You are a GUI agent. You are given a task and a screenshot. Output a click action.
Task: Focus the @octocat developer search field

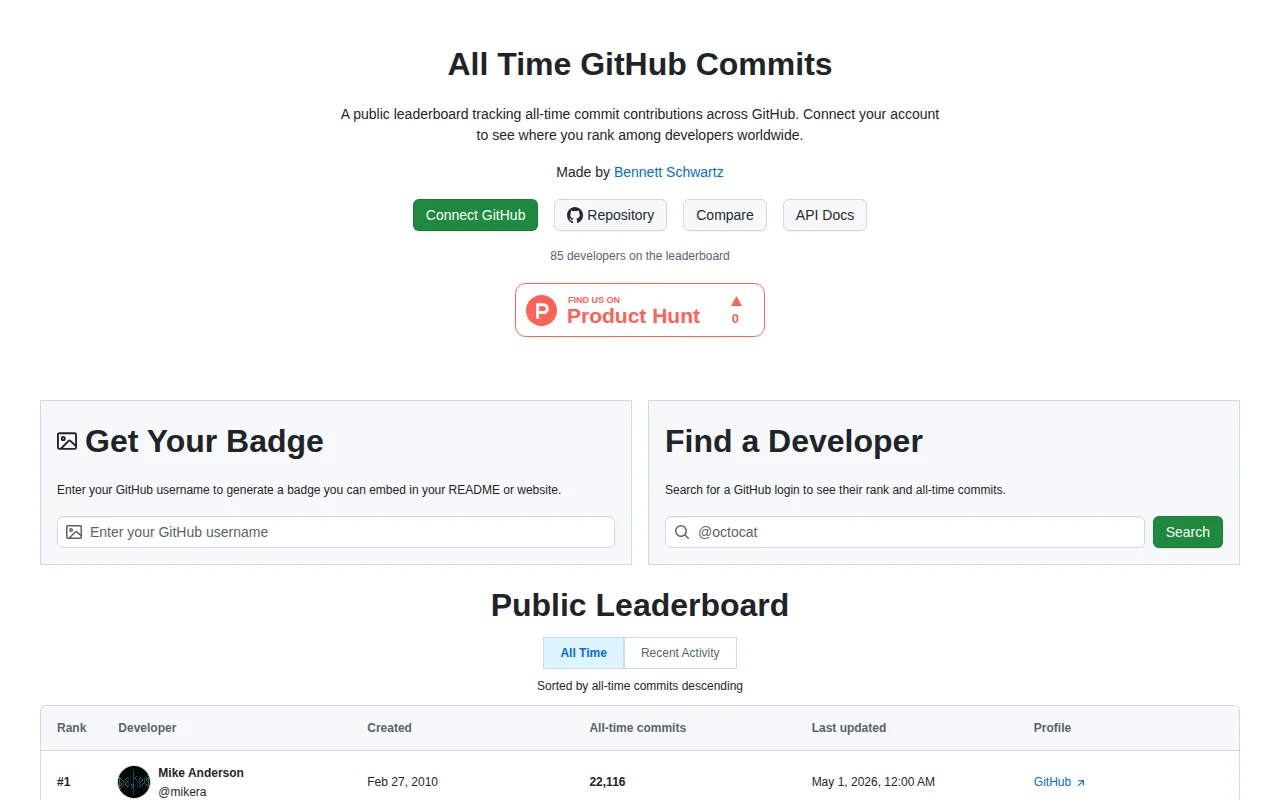[x=905, y=532]
